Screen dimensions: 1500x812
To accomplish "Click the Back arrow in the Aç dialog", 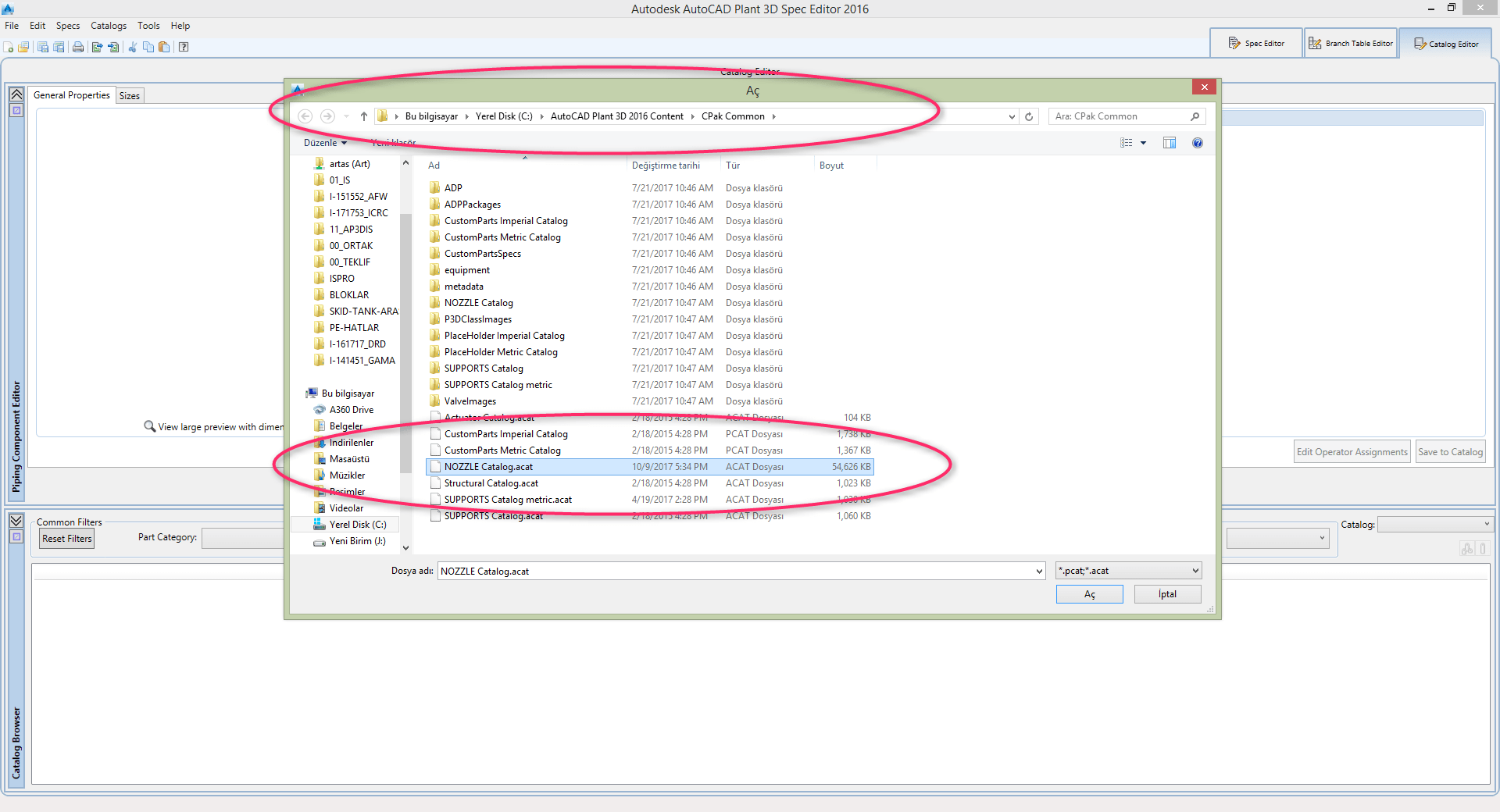I will (305, 116).
